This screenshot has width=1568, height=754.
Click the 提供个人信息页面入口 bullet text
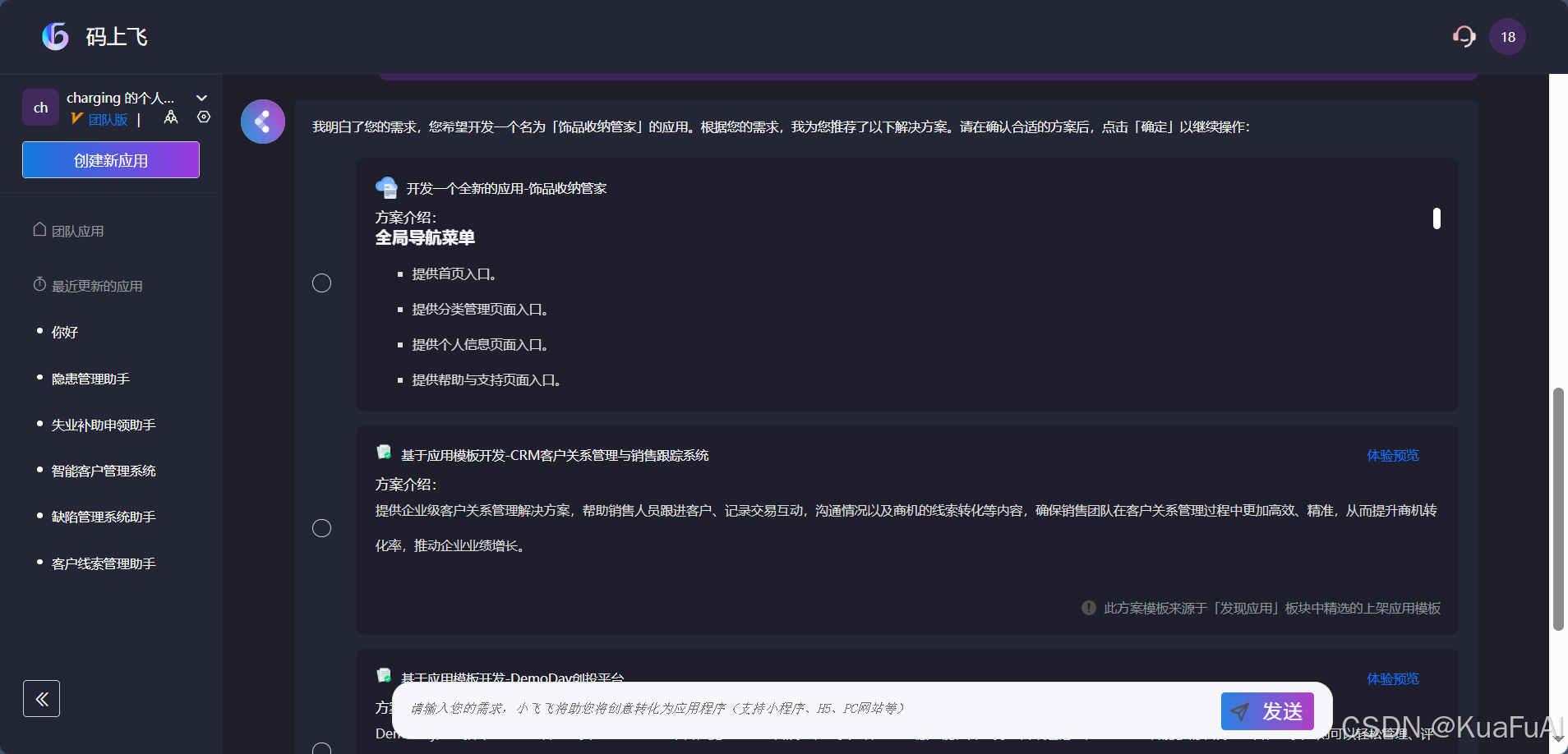pos(480,345)
